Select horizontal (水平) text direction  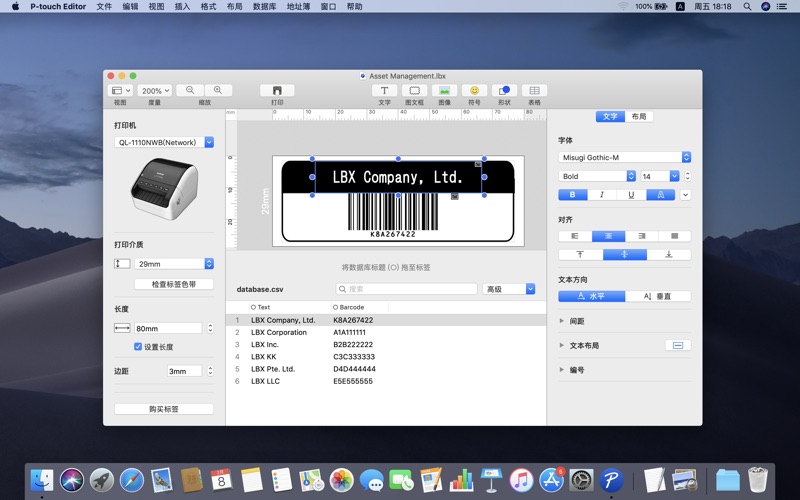[592, 296]
